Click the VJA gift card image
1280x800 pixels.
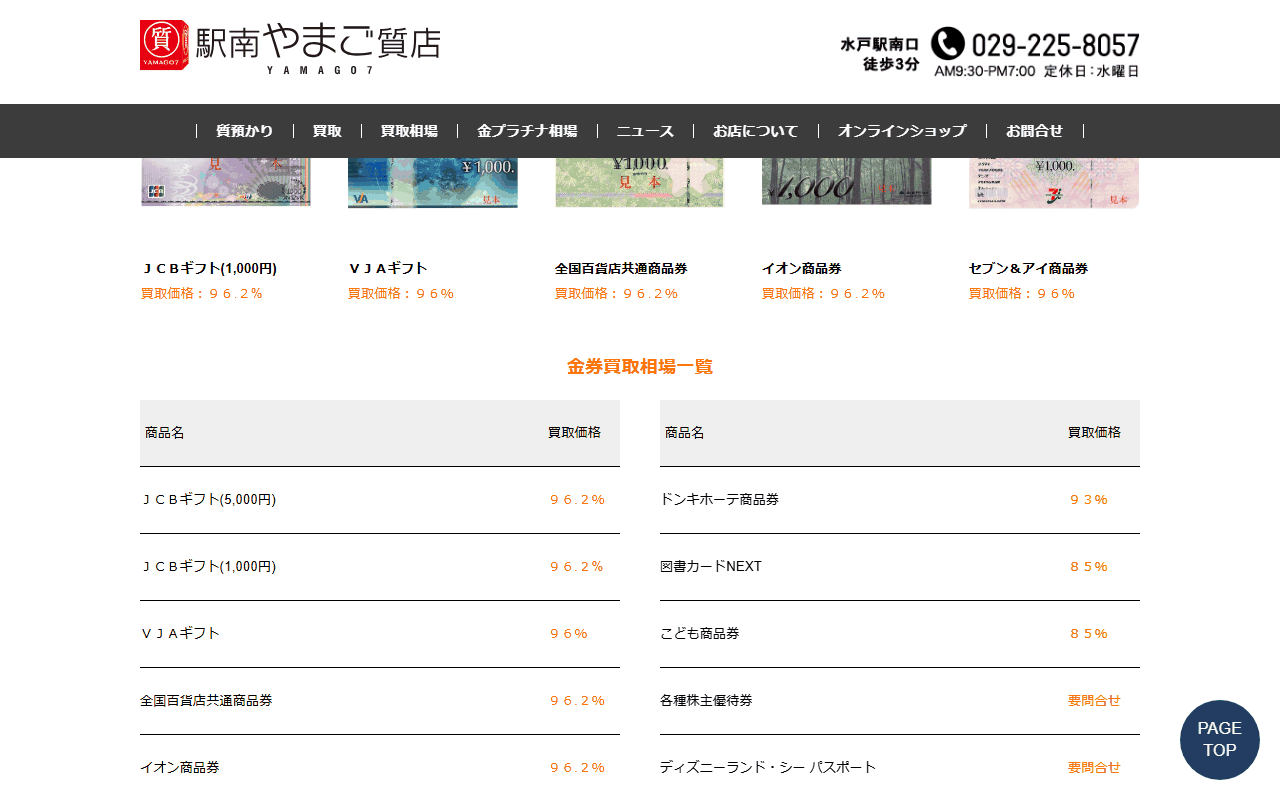click(x=433, y=183)
